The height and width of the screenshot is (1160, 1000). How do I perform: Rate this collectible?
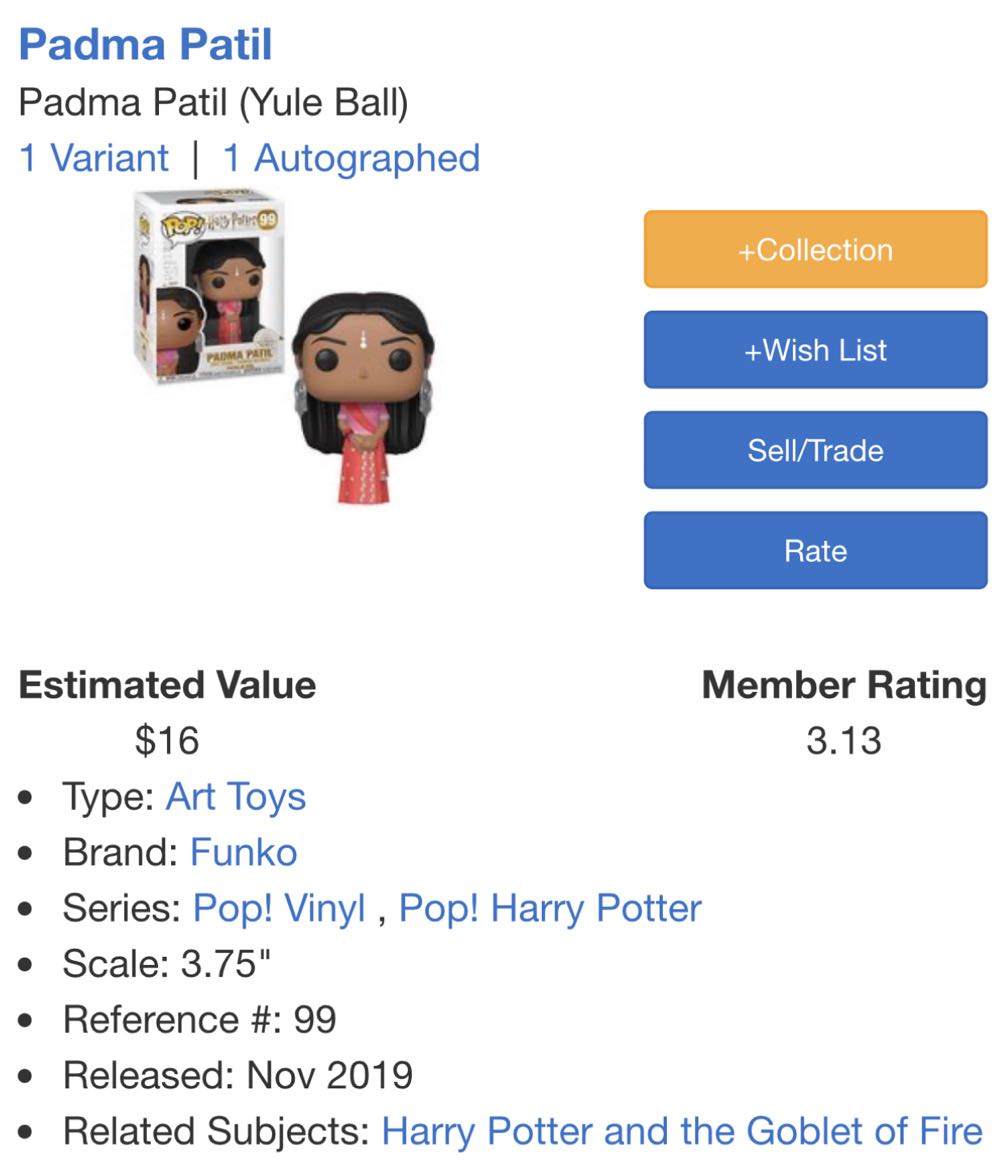pyautogui.click(x=814, y=549)
